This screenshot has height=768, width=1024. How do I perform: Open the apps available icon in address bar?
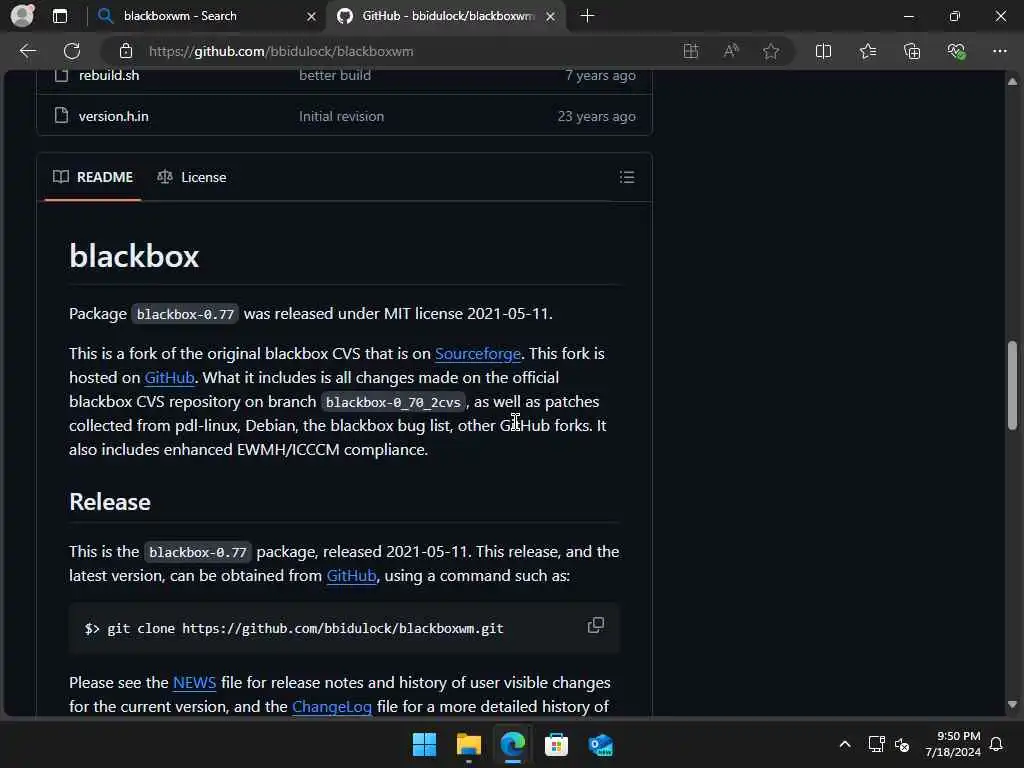(x=690, y=51)
